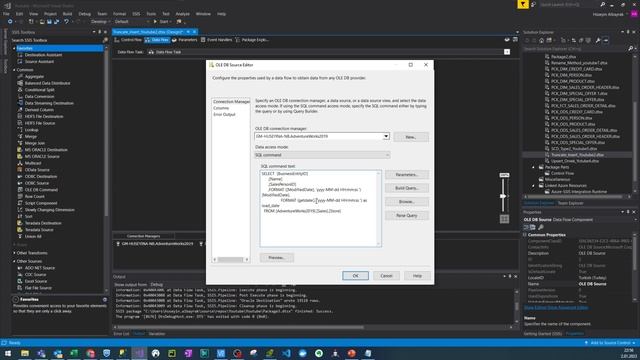Collapse the Favorites toolbox group
640x360 pixels.
point(14,48)
